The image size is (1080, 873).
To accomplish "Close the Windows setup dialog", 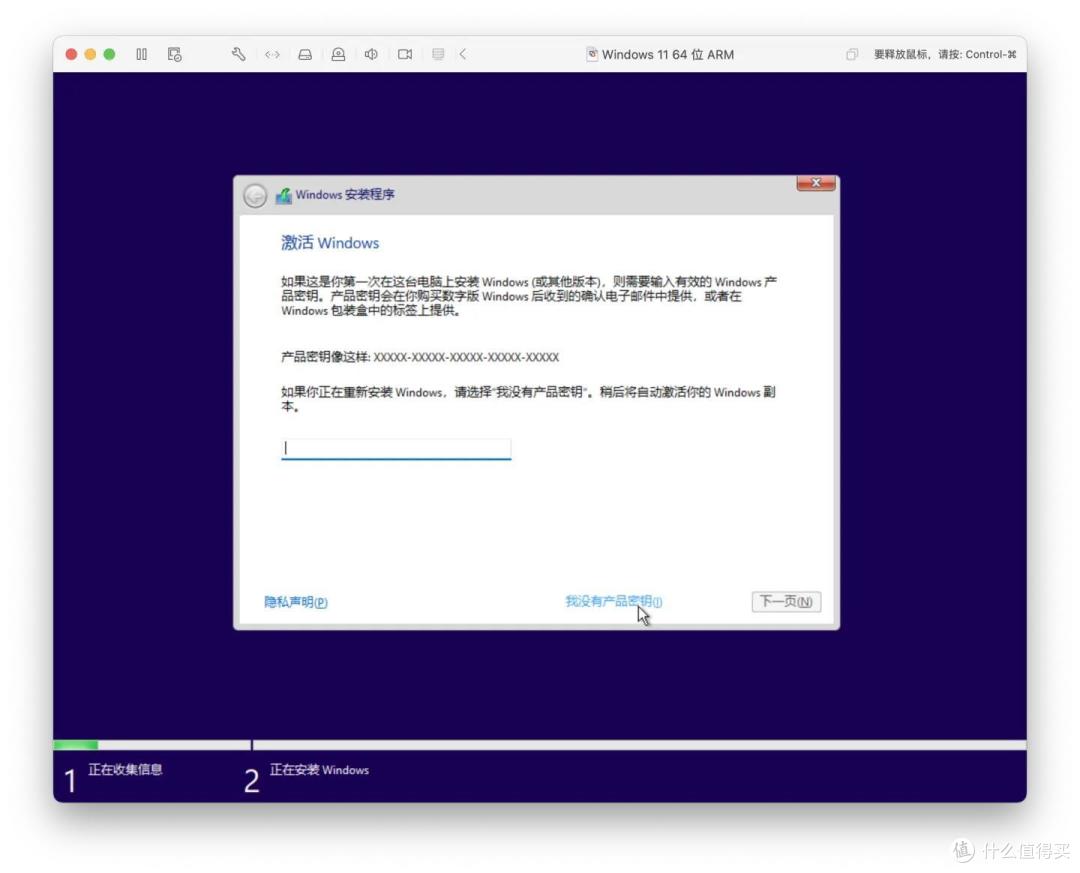I will [x=816, y=183].
